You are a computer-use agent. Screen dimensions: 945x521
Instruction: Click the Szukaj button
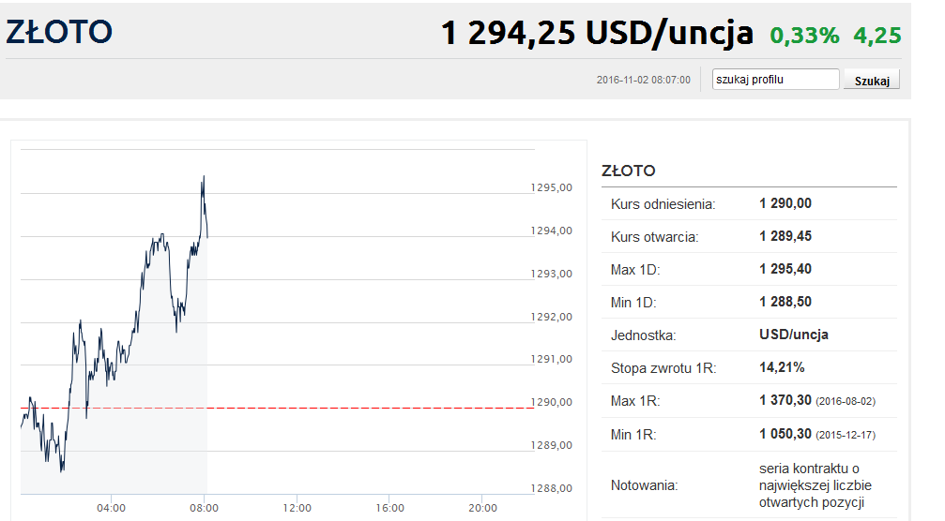coord(871,80)
